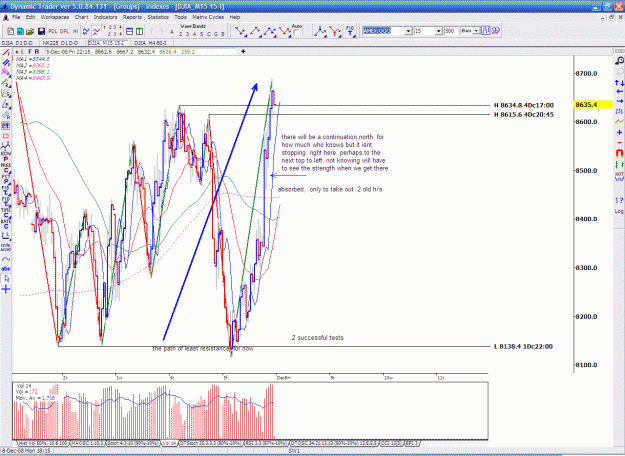Click wave band 5 button
The image size is (625, 456).
click(x=202, y=34)
